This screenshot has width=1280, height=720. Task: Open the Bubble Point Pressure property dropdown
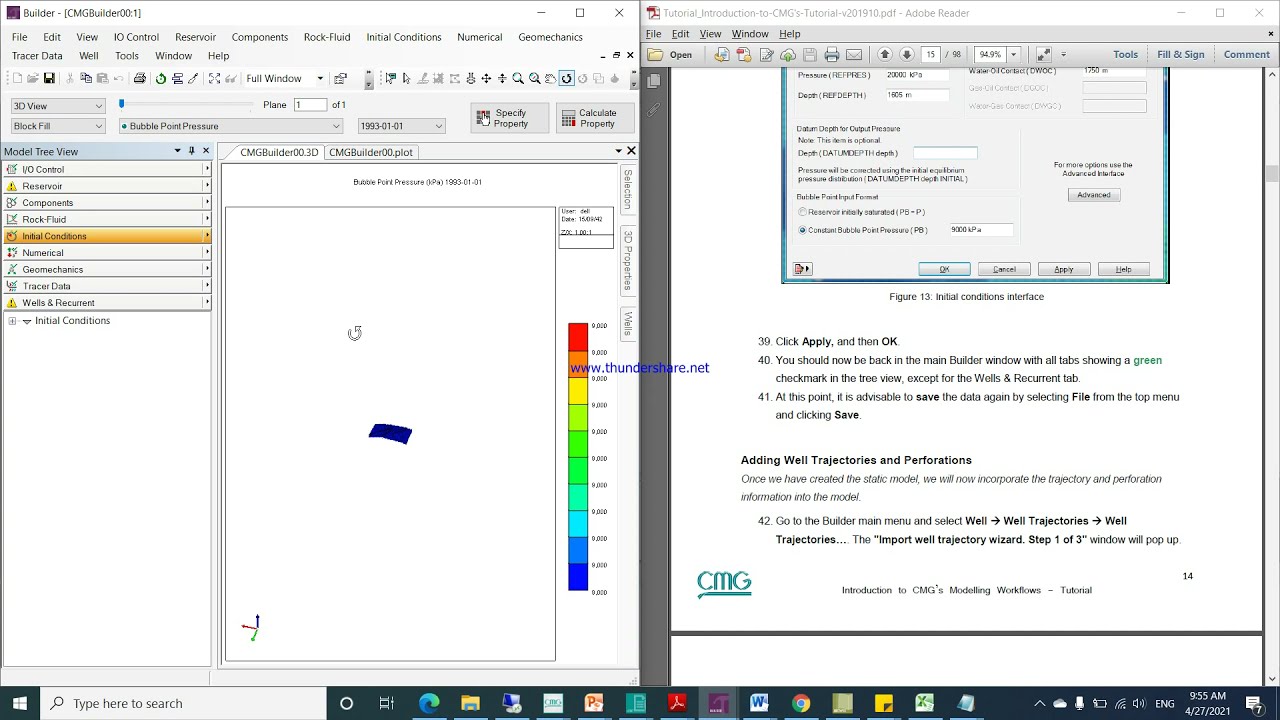(x=231, y=126)
